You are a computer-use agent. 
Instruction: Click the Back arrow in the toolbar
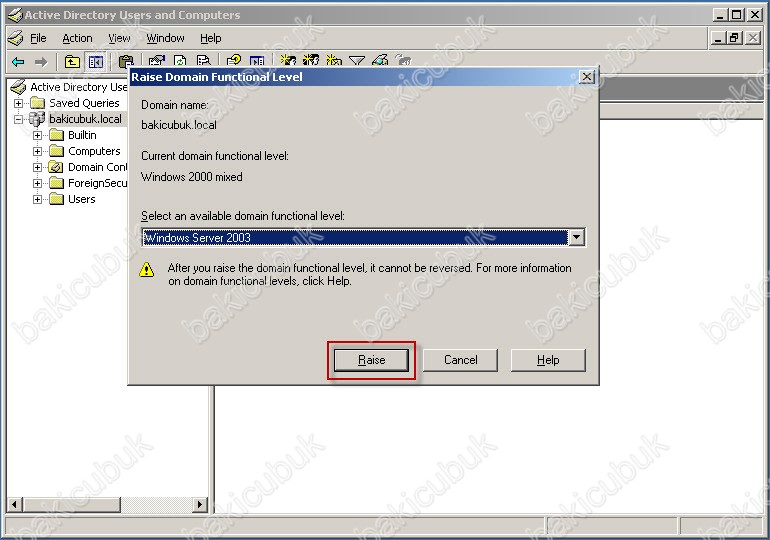click(18, 62)
